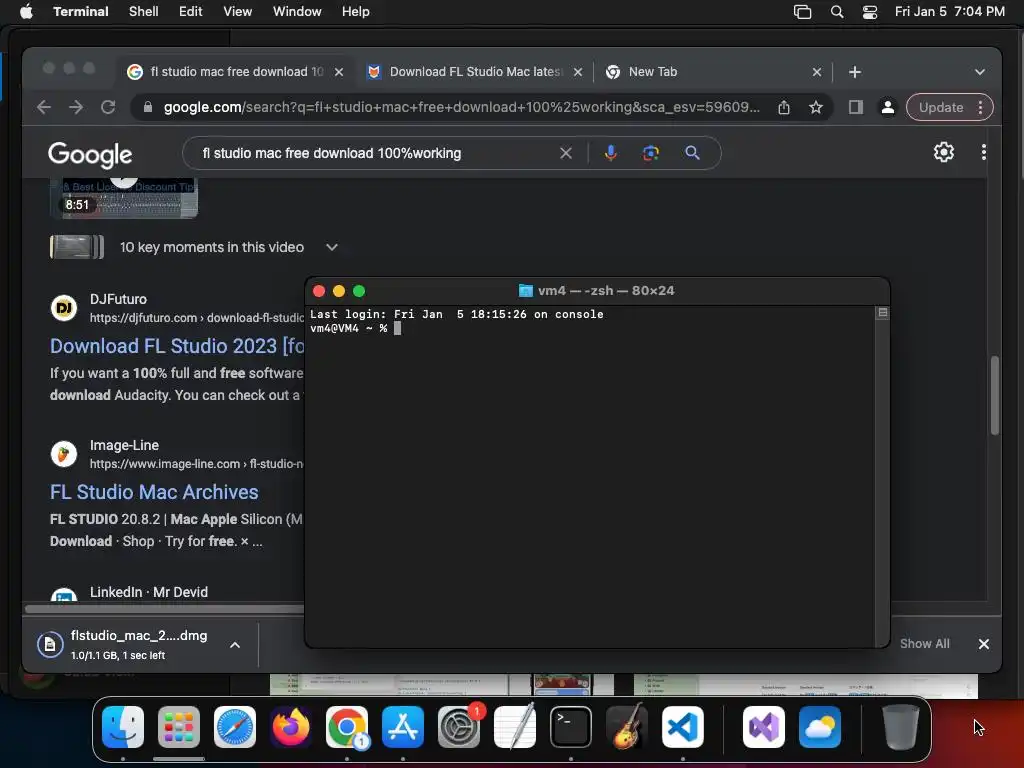This screenshot has height=768, width=1024.
Task: Click the vm4 folder icon in Terminal title
Action: pyautogui.click(x=525, y=291)
